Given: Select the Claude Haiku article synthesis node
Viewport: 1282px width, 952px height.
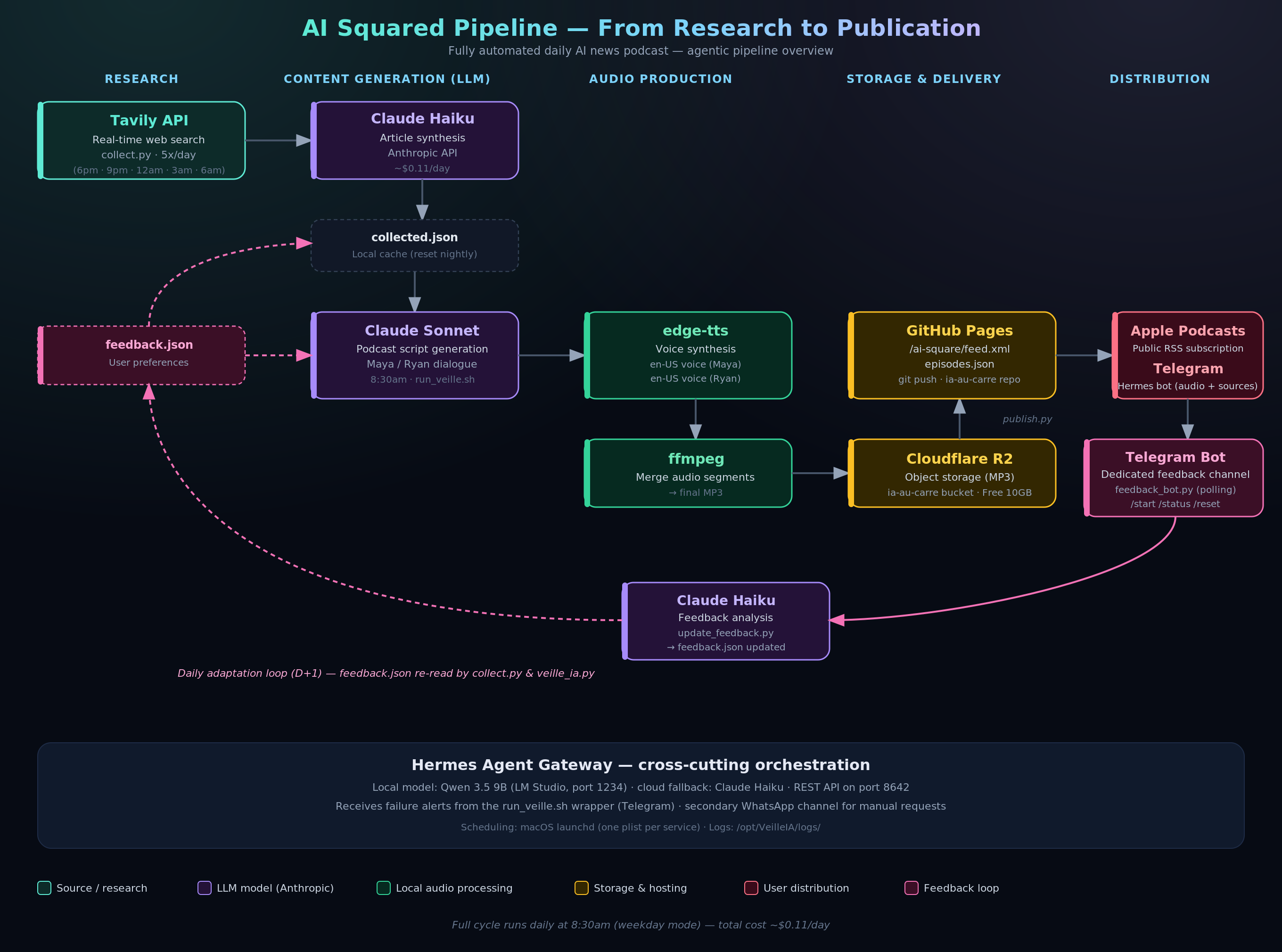Looking at the screenshot, I should click(415, 140).
